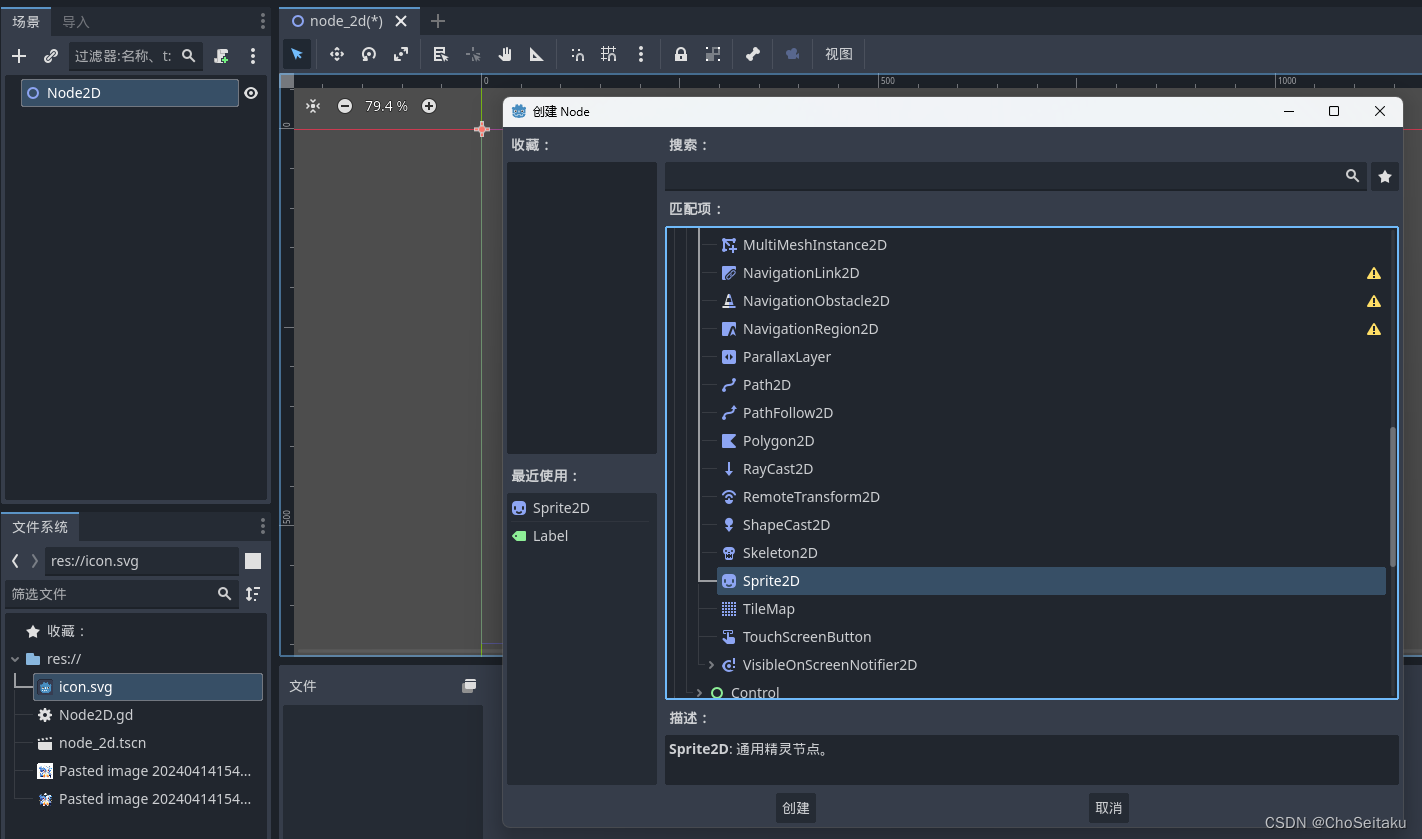This screenshot has width=1422, height=839.
Task: Open the file sort options
Action: coord(253,594)
